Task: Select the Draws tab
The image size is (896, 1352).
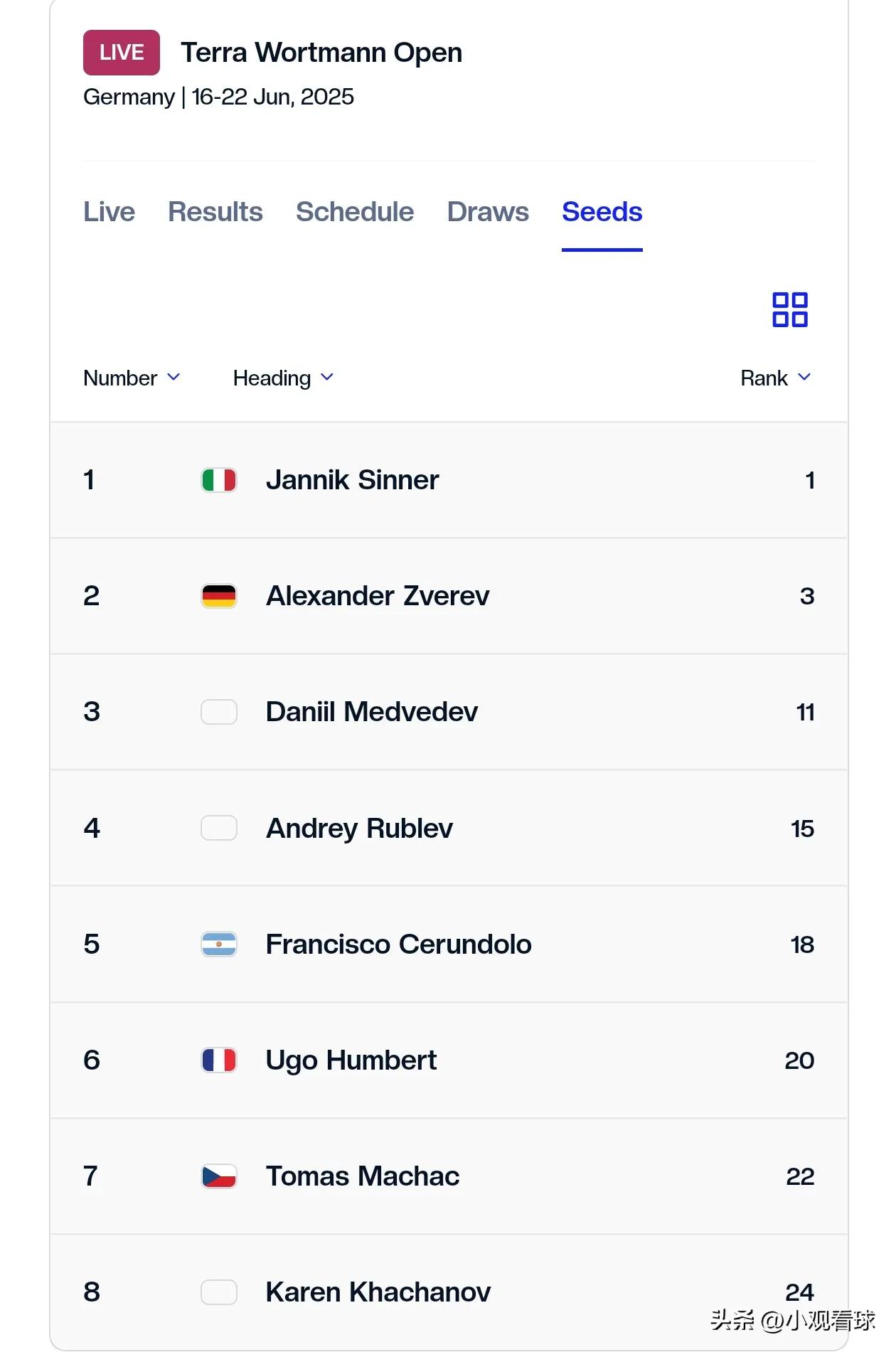Action: [488, 212]
